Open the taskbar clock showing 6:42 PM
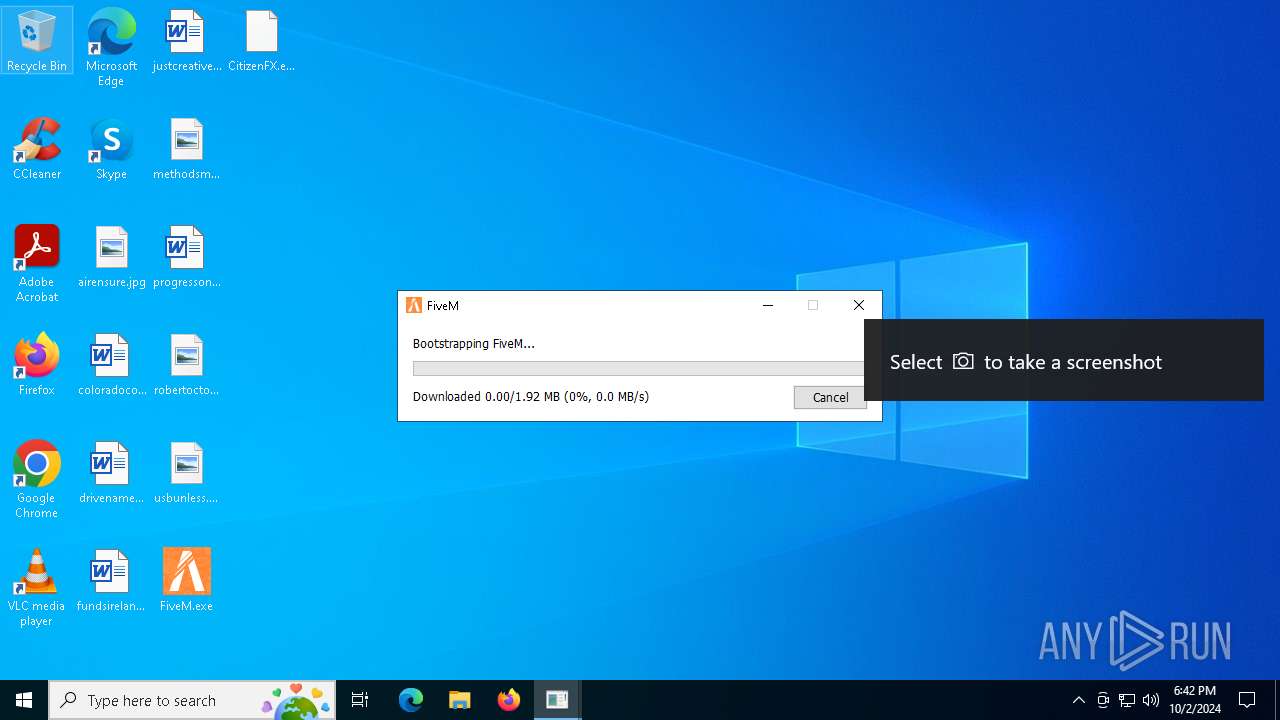 click(x=1195, y=700)
